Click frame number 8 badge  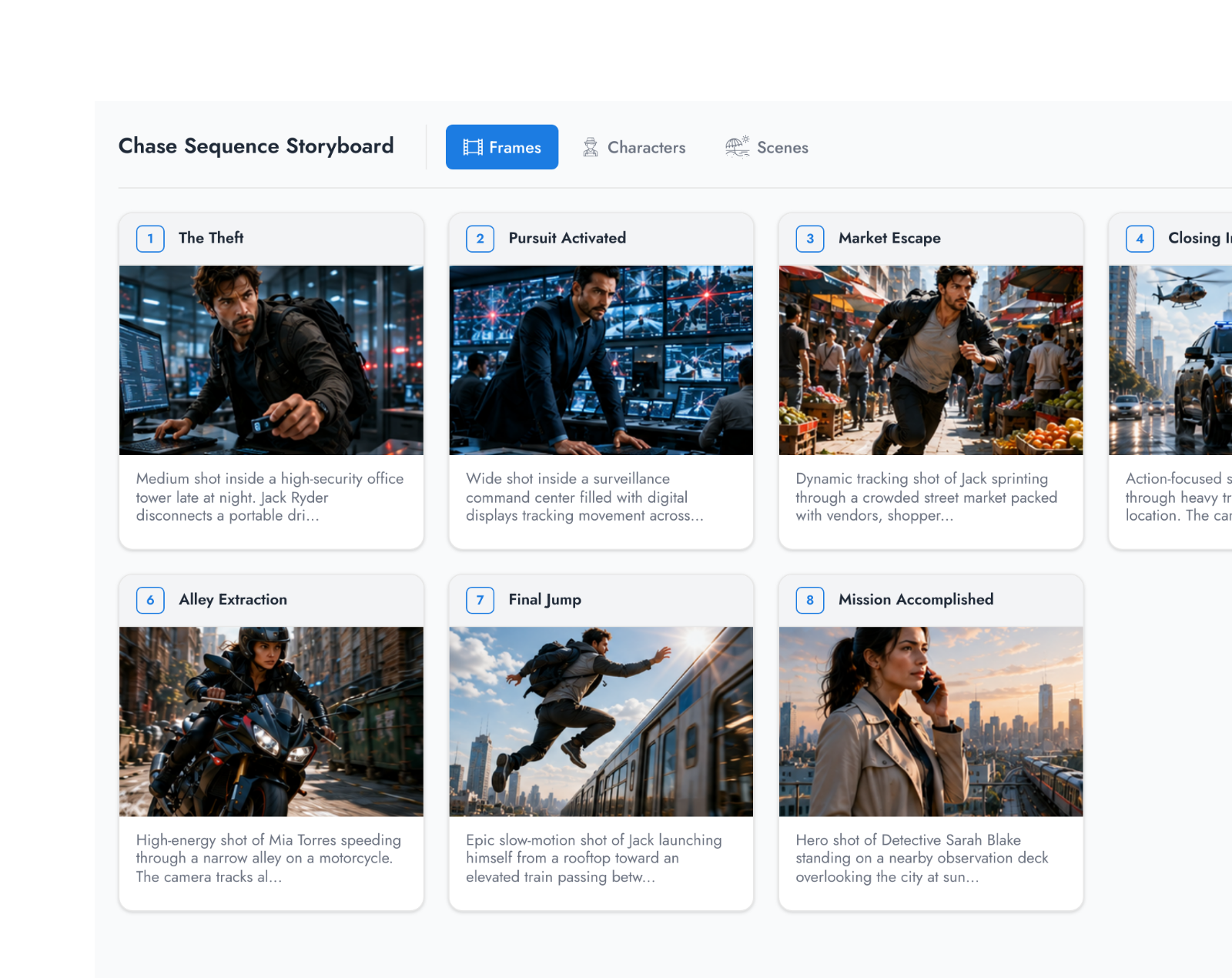pyautogui.click(x=810, y=600)
